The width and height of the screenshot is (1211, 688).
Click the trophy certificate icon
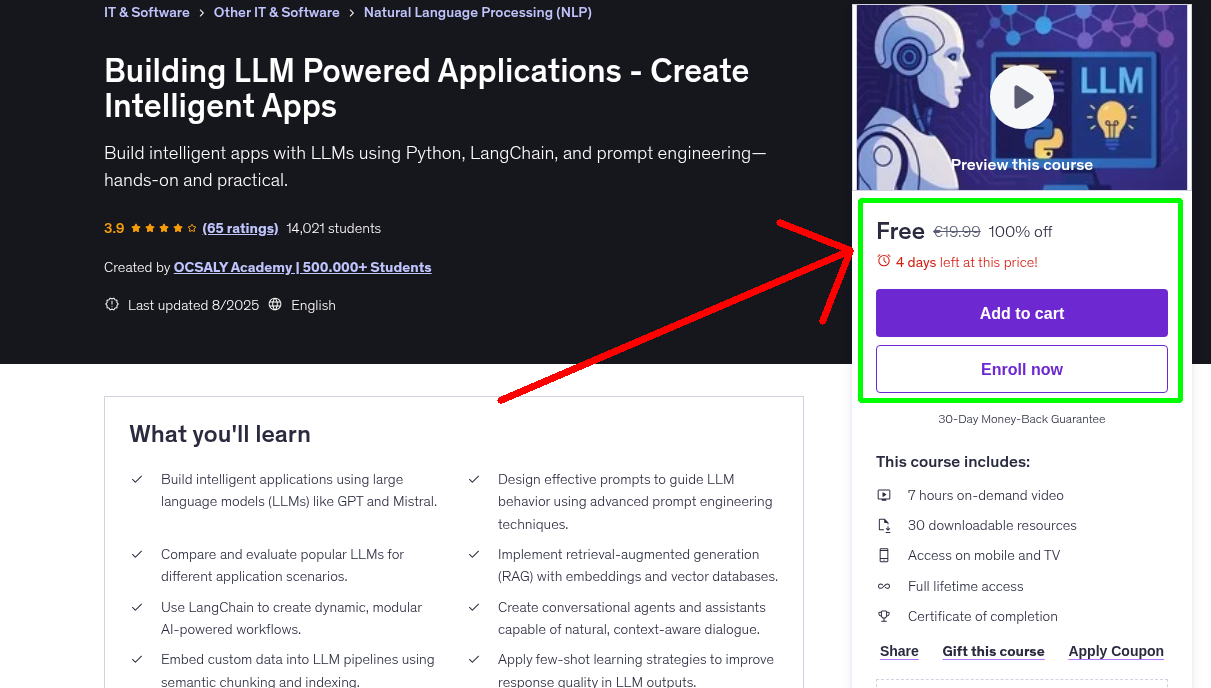coord(884,616)
